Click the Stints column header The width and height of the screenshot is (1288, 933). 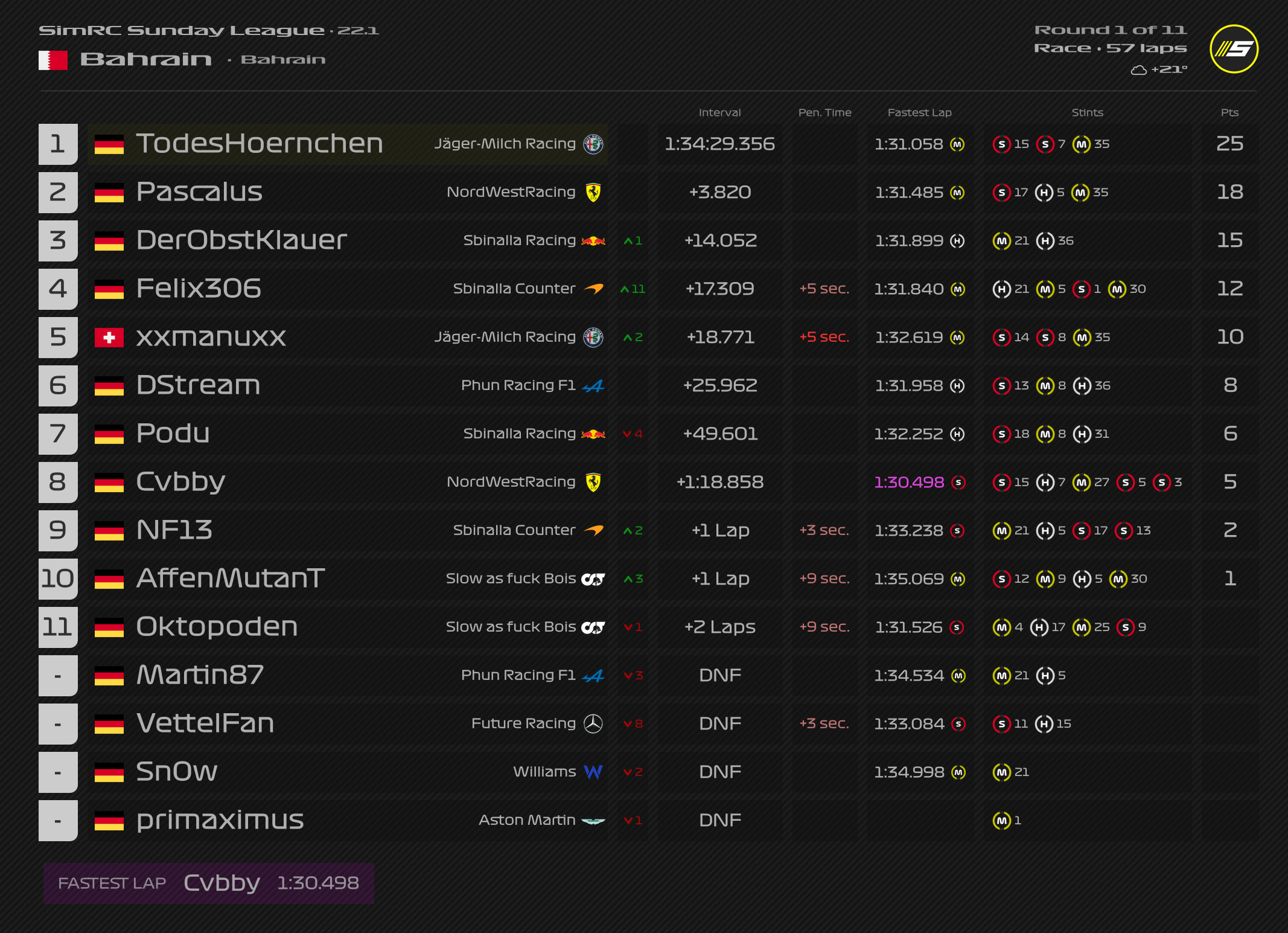(x=1087, y=112)
